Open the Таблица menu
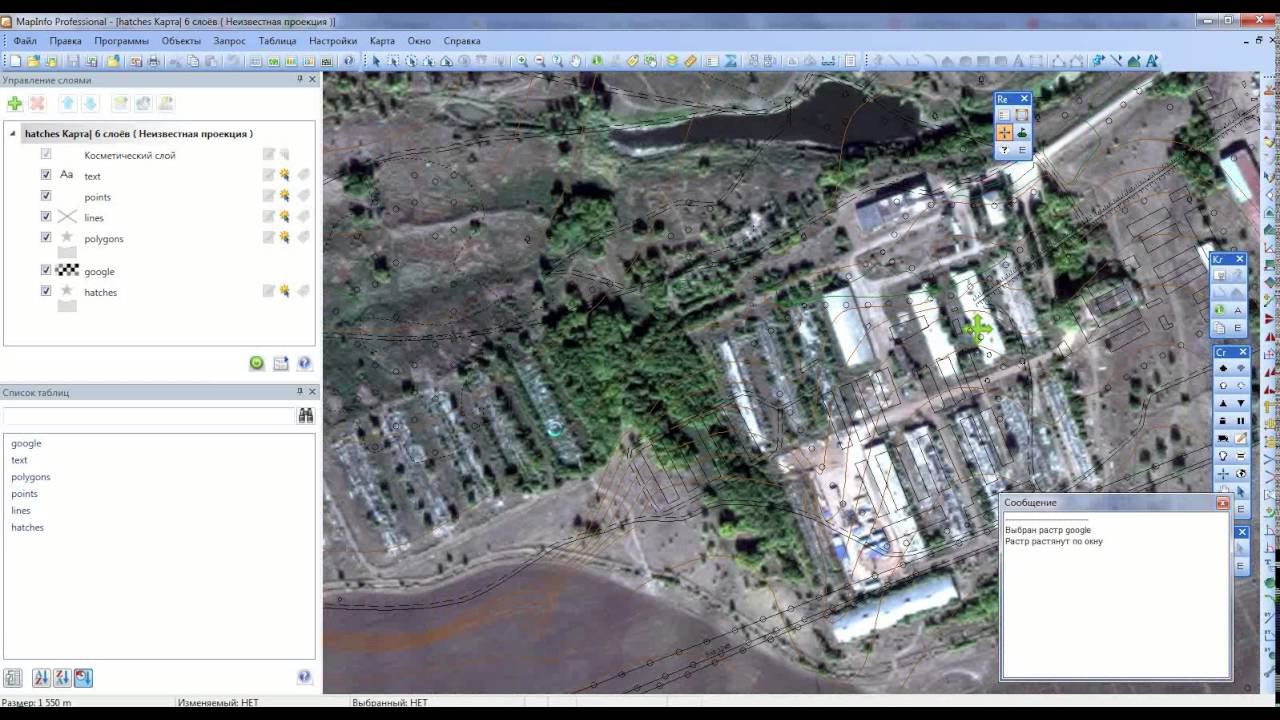Viewport: 1280px width, 720px height. 277,41
